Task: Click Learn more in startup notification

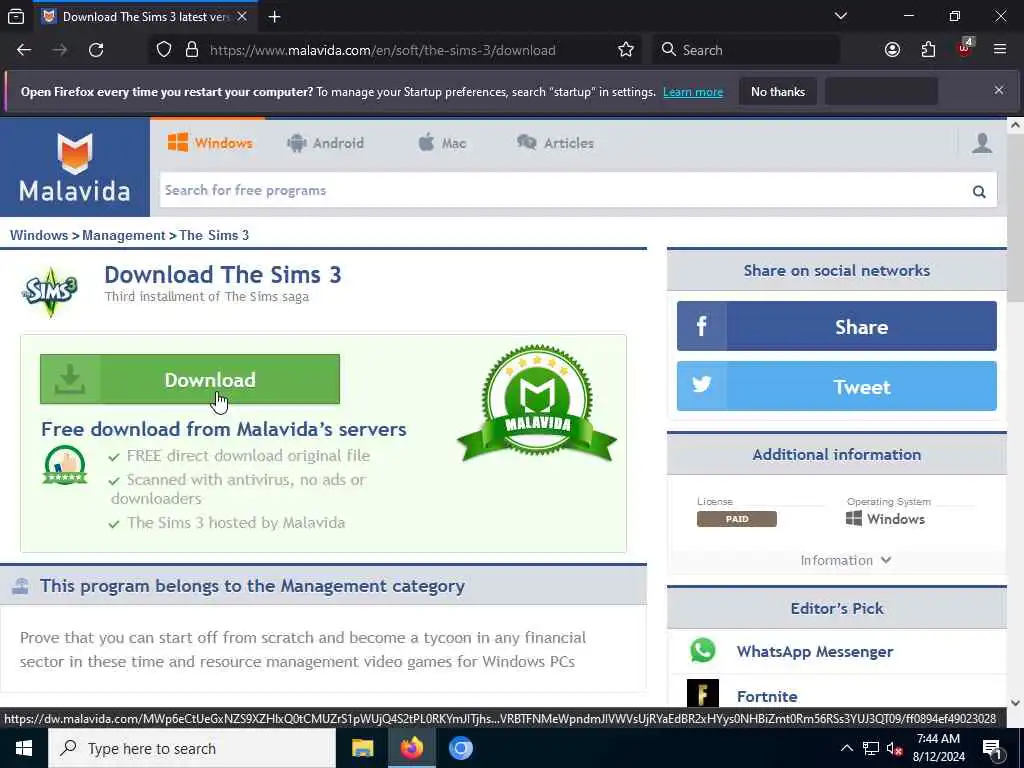Action: (693, 92)
